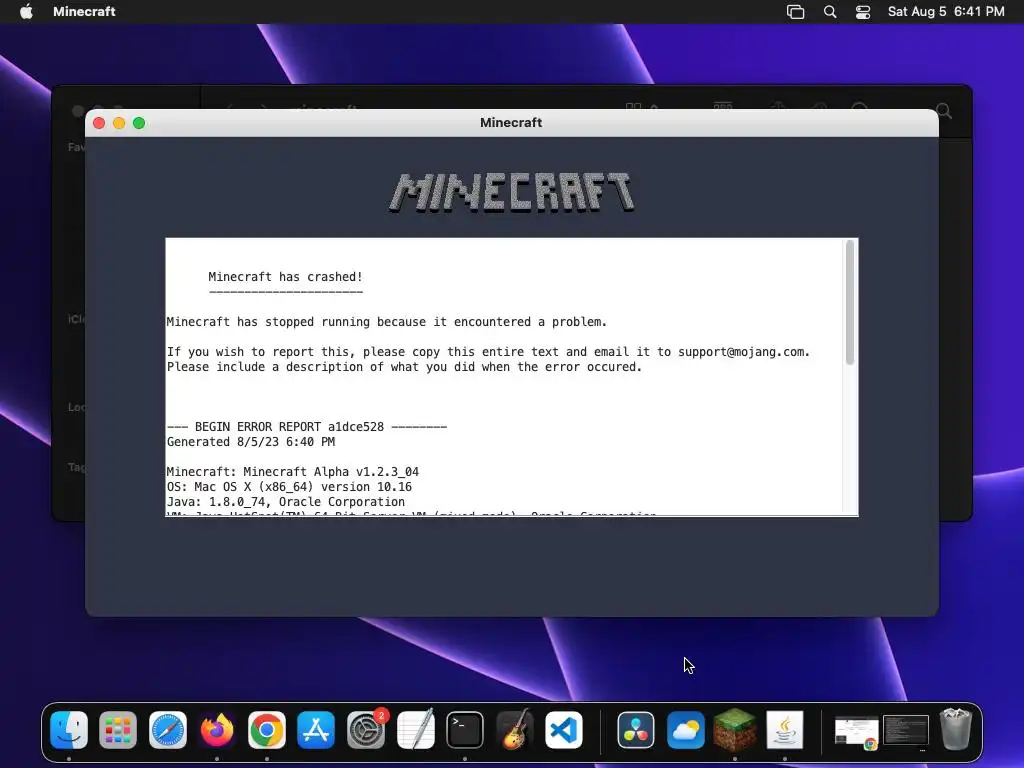
Task: Open Visual Studio Code in dock
Action: tap(564, 729)
